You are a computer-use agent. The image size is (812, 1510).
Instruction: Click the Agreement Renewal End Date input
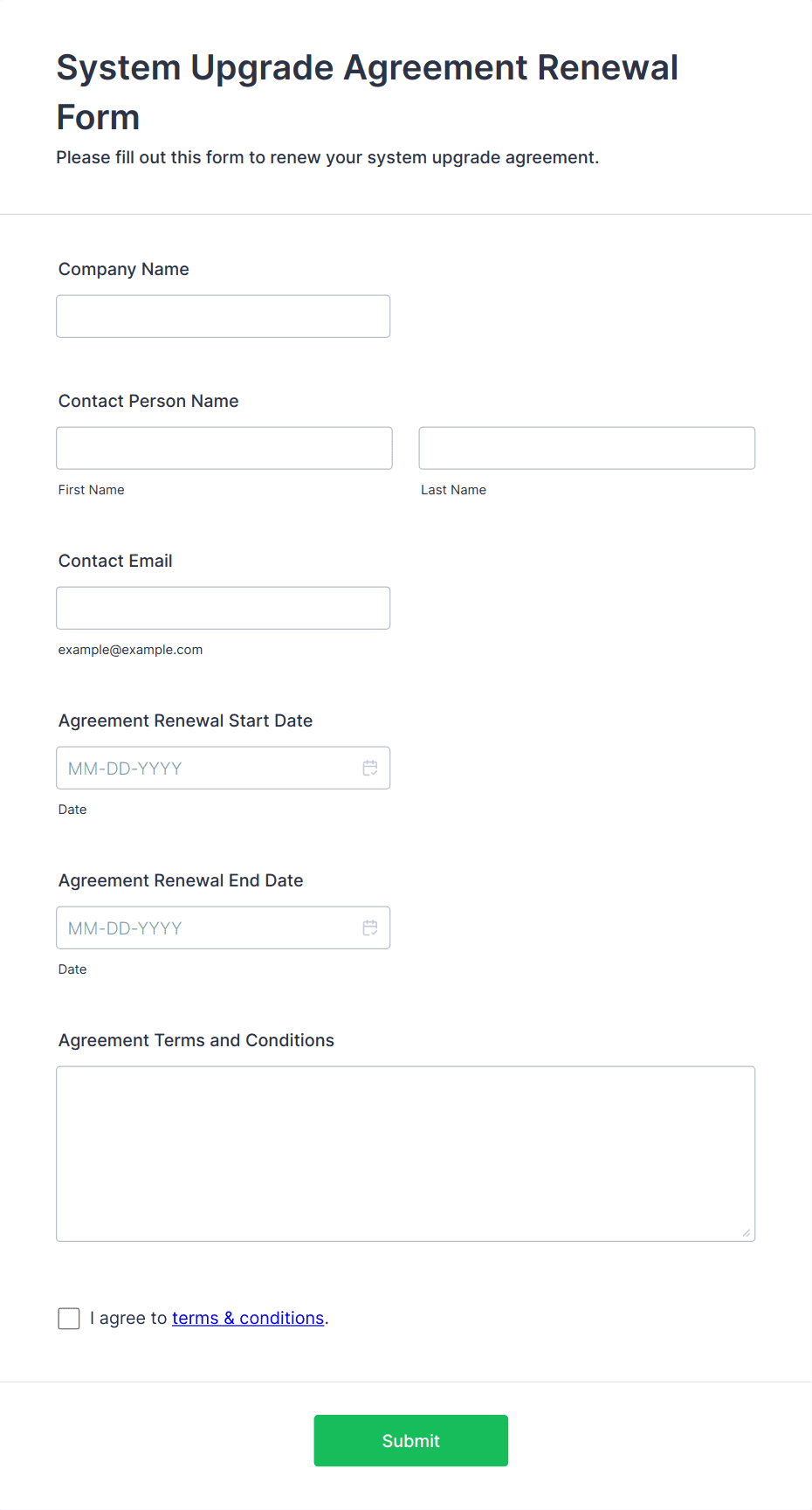pyautogui.click(x=224, y=927)
